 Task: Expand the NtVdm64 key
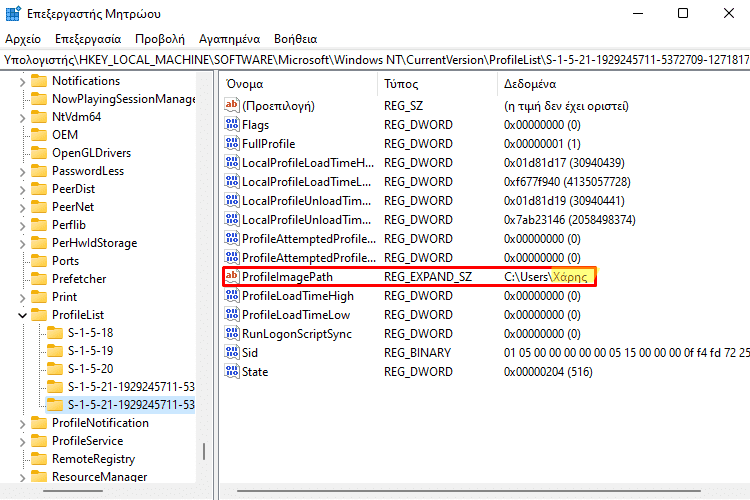coord(22,118)
